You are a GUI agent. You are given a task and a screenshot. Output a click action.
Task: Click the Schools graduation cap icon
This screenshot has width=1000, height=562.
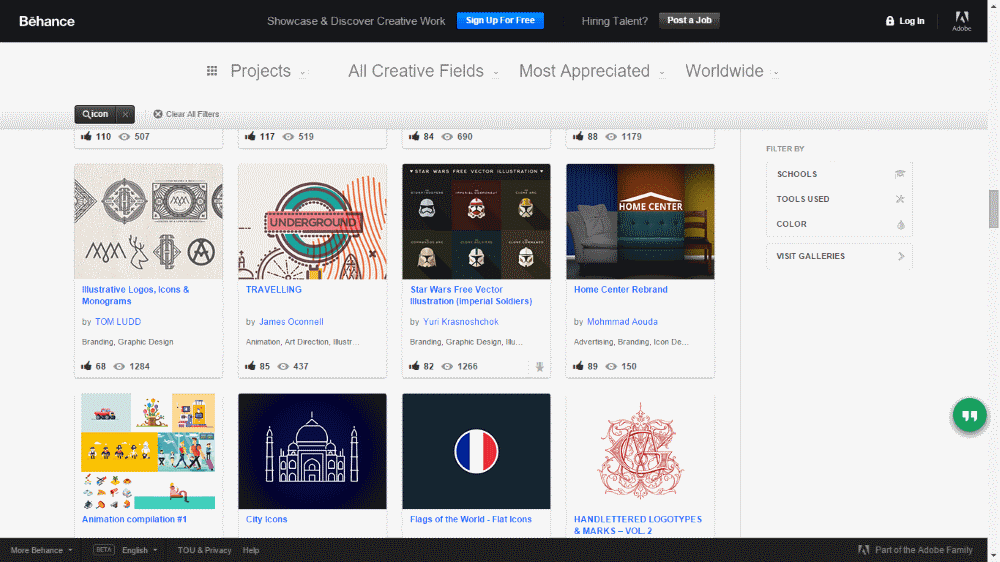900,174
